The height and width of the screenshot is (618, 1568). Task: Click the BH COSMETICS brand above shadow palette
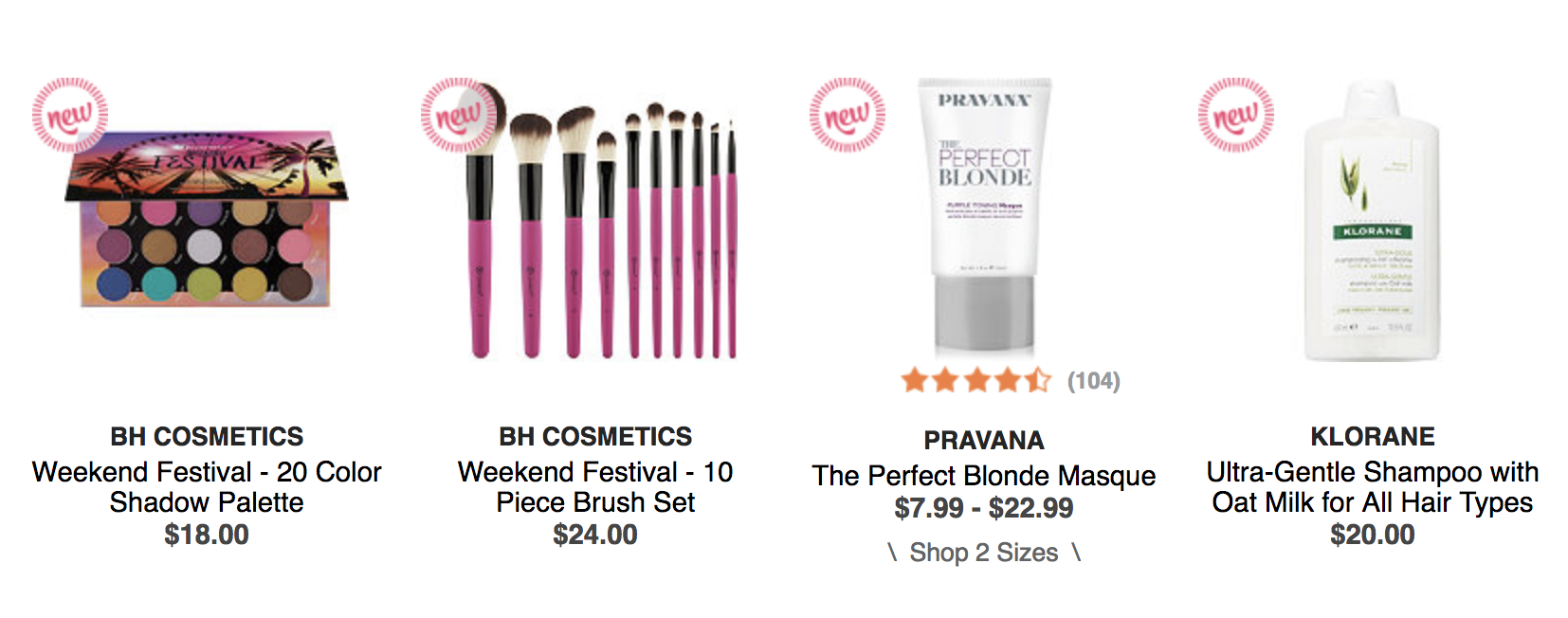pyautogui.click(x=207, y=437)
